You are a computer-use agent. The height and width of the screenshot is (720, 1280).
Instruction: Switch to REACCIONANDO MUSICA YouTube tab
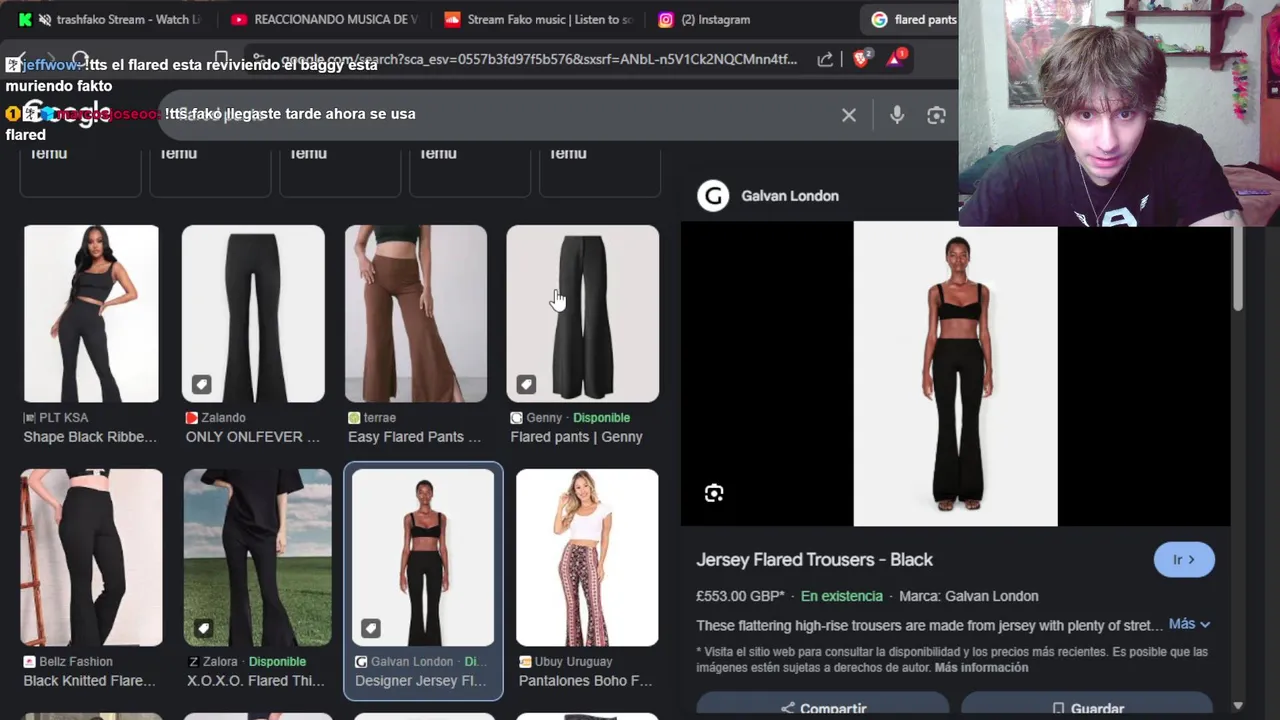pos(322,19)
